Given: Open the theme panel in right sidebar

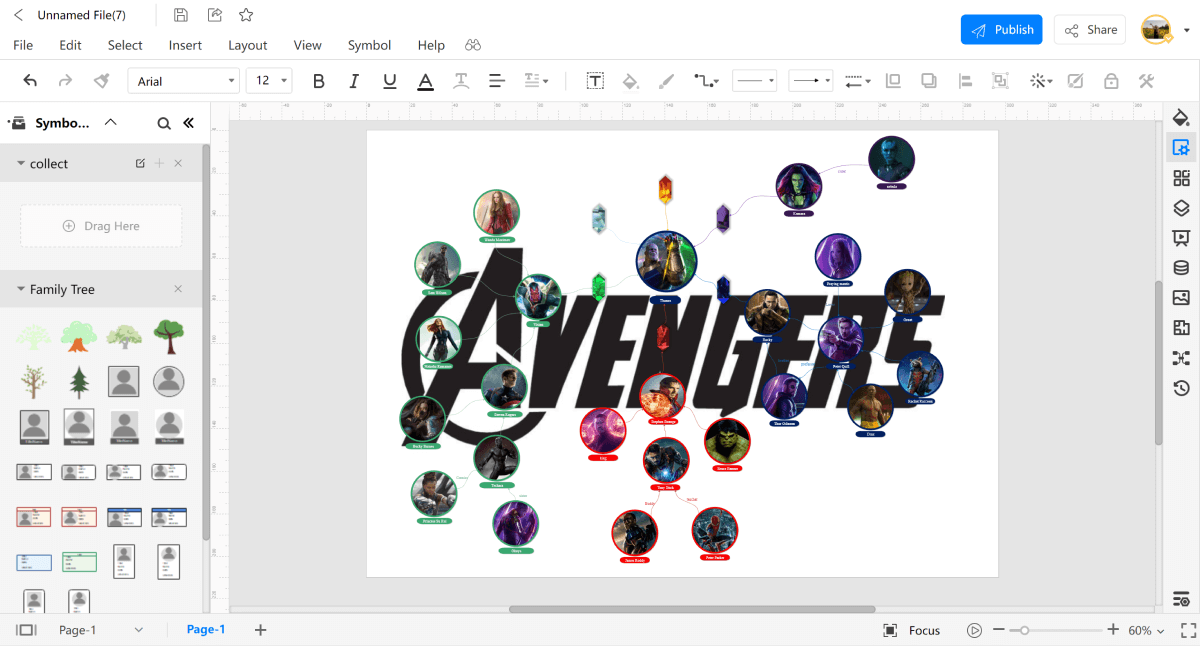Looking at the screenshot, I should [1181, 117].
